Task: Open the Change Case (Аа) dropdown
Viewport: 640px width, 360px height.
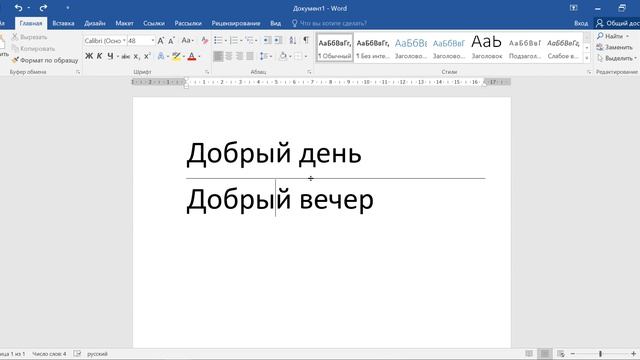Action: click(187, 40)
